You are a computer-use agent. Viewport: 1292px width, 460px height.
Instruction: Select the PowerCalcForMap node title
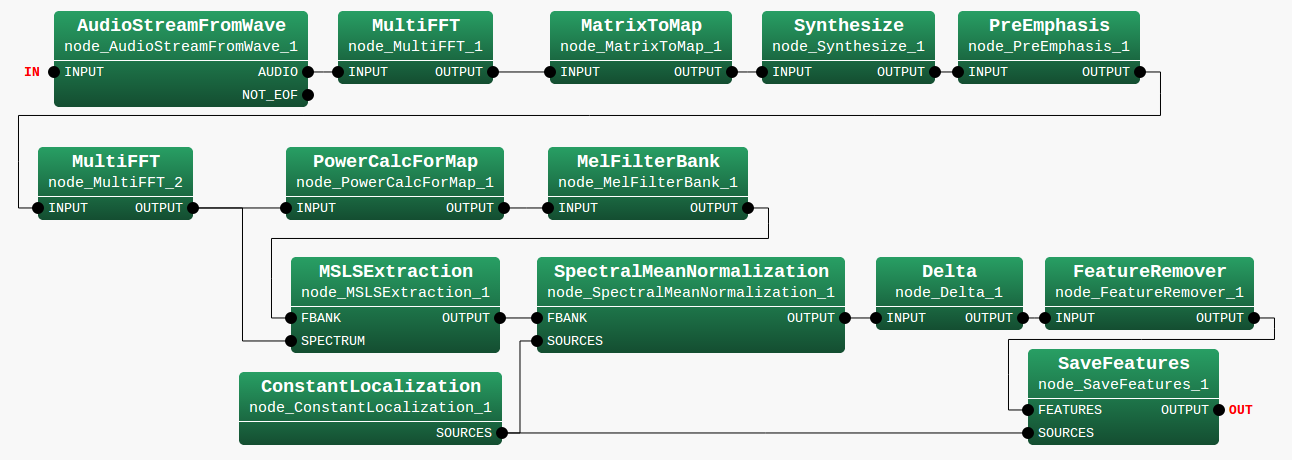(x=395, y=161)
